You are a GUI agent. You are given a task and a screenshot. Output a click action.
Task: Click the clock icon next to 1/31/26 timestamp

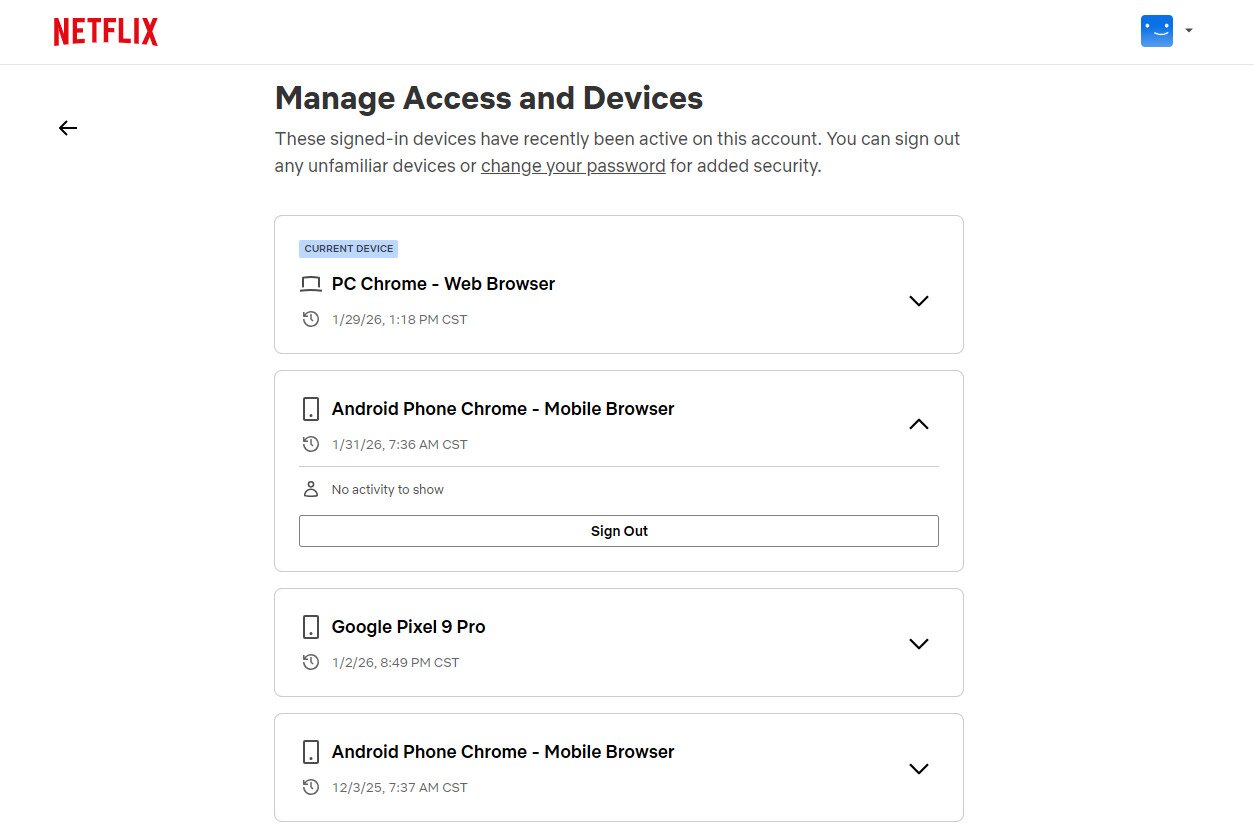point(311,444)
